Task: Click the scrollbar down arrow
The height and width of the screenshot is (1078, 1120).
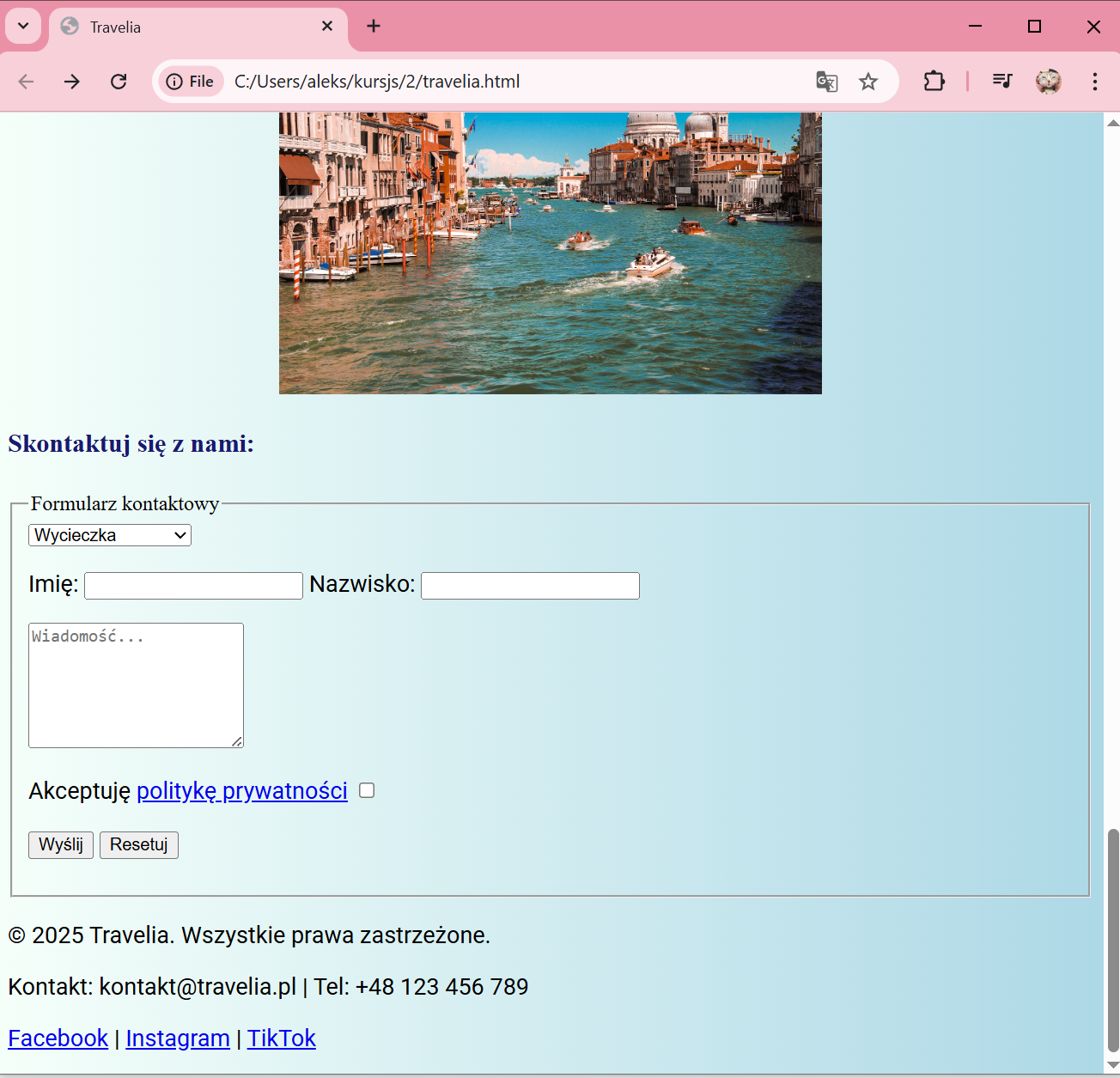Action: 1113,1066
